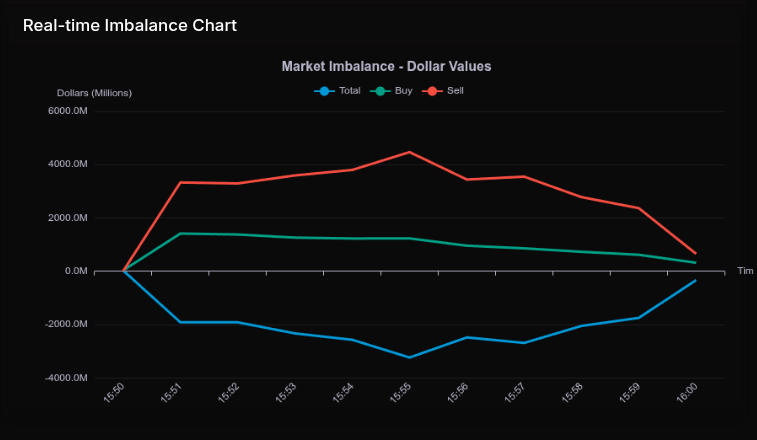Image resolution: width=757 pixels, height=440 pixels.
Task: Click the 15:50 x-axis time label
Action: point(113,395)
